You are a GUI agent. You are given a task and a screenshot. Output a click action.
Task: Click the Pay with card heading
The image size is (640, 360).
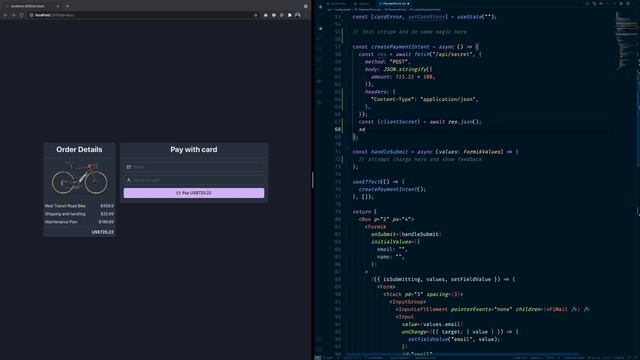194,149
